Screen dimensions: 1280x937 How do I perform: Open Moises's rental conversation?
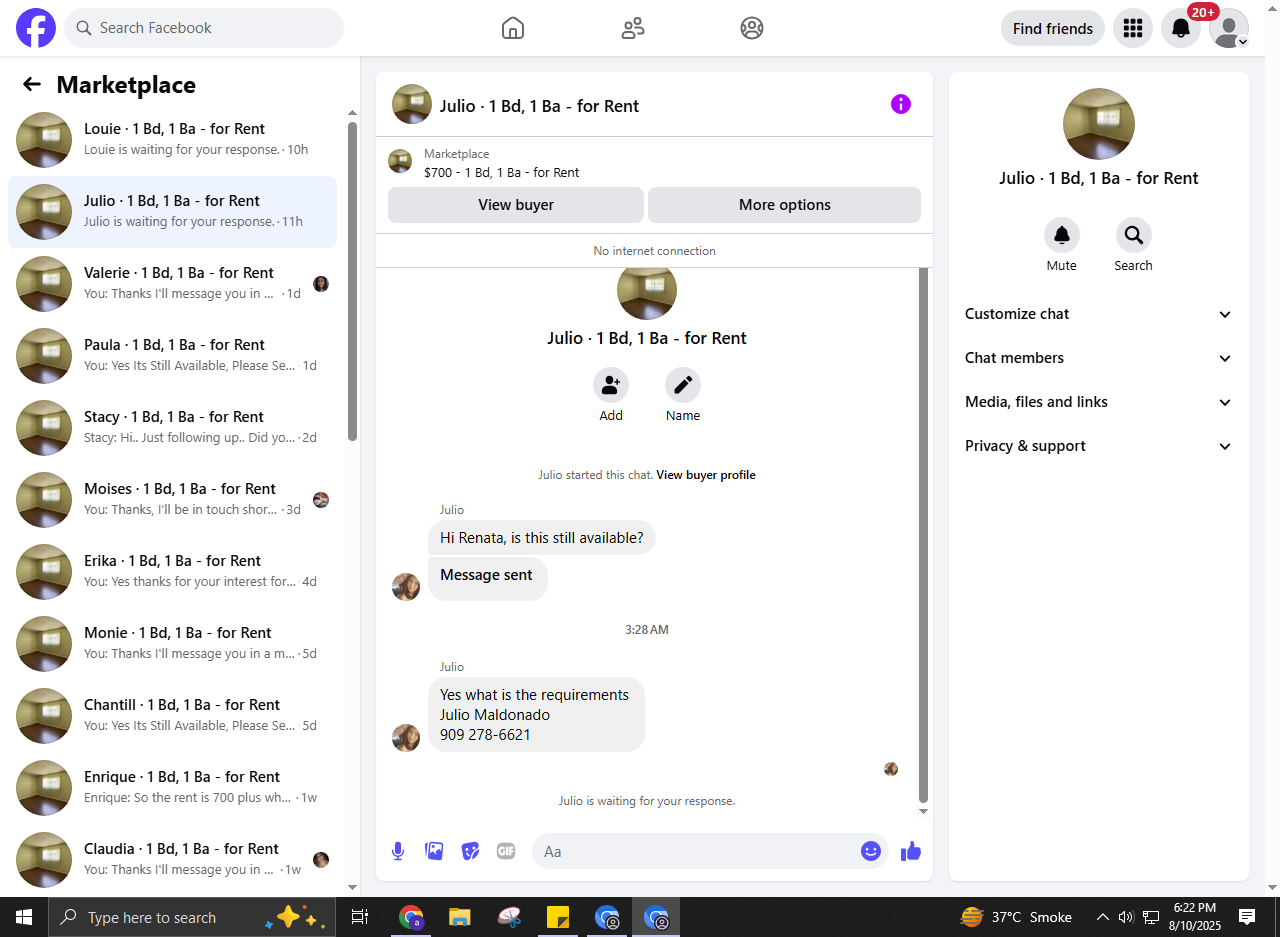(172, 500)
